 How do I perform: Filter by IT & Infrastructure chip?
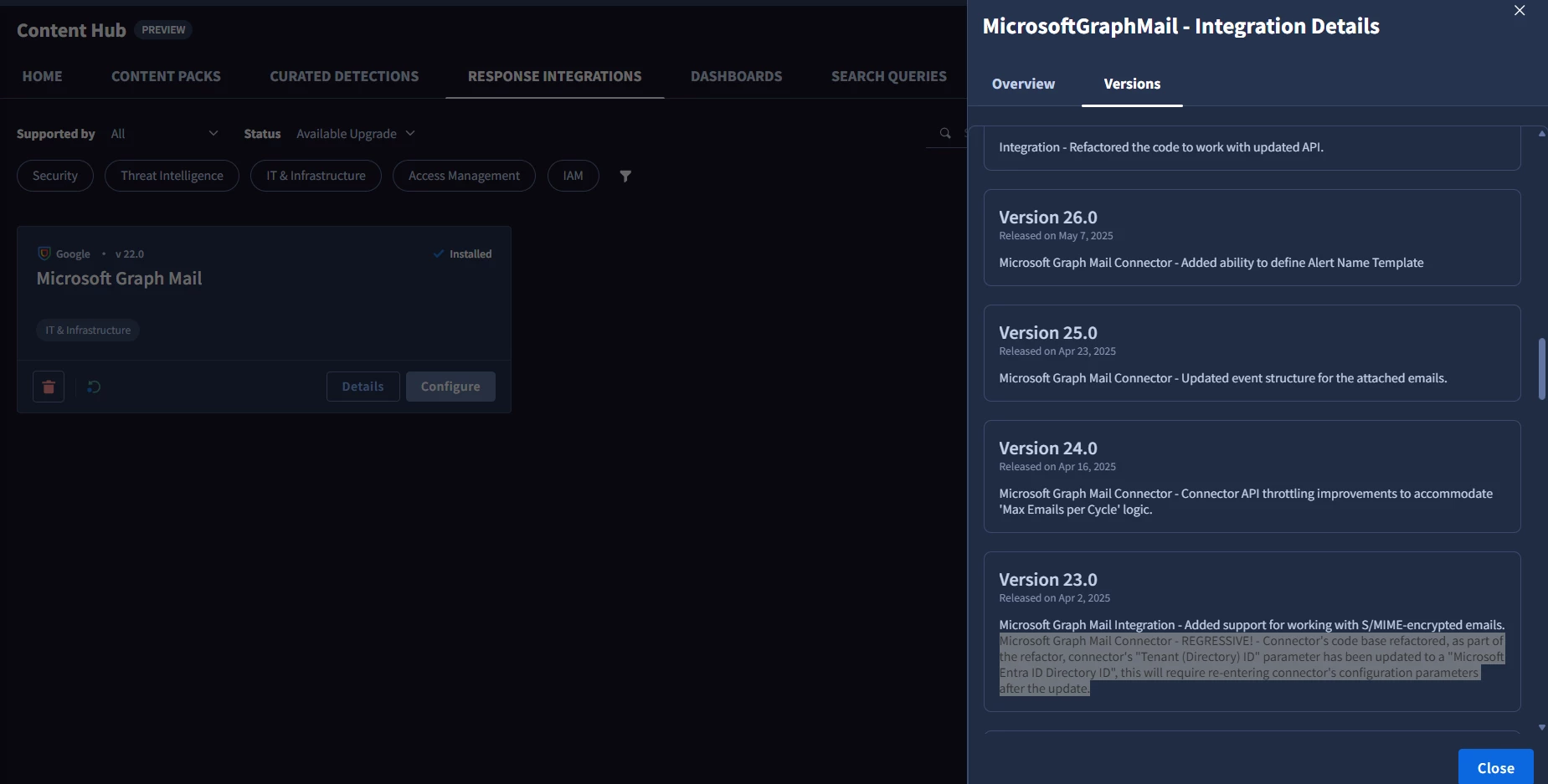[x=316, y=176]
